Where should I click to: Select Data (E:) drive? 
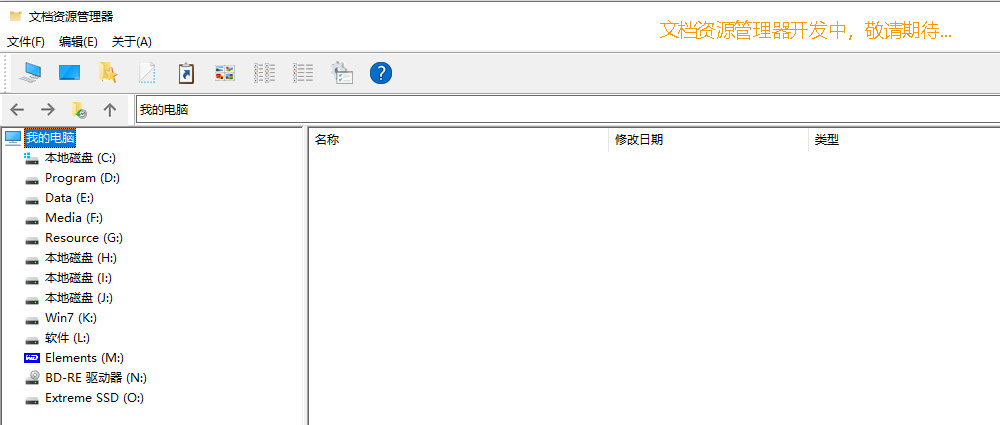tap(70, 198)
